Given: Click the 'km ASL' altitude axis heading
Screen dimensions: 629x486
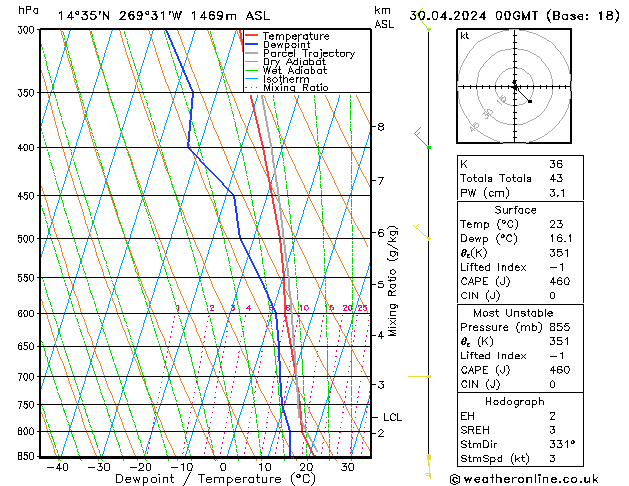Looking at the screenshot, I should pyautogui.click(x=384, y=17).
